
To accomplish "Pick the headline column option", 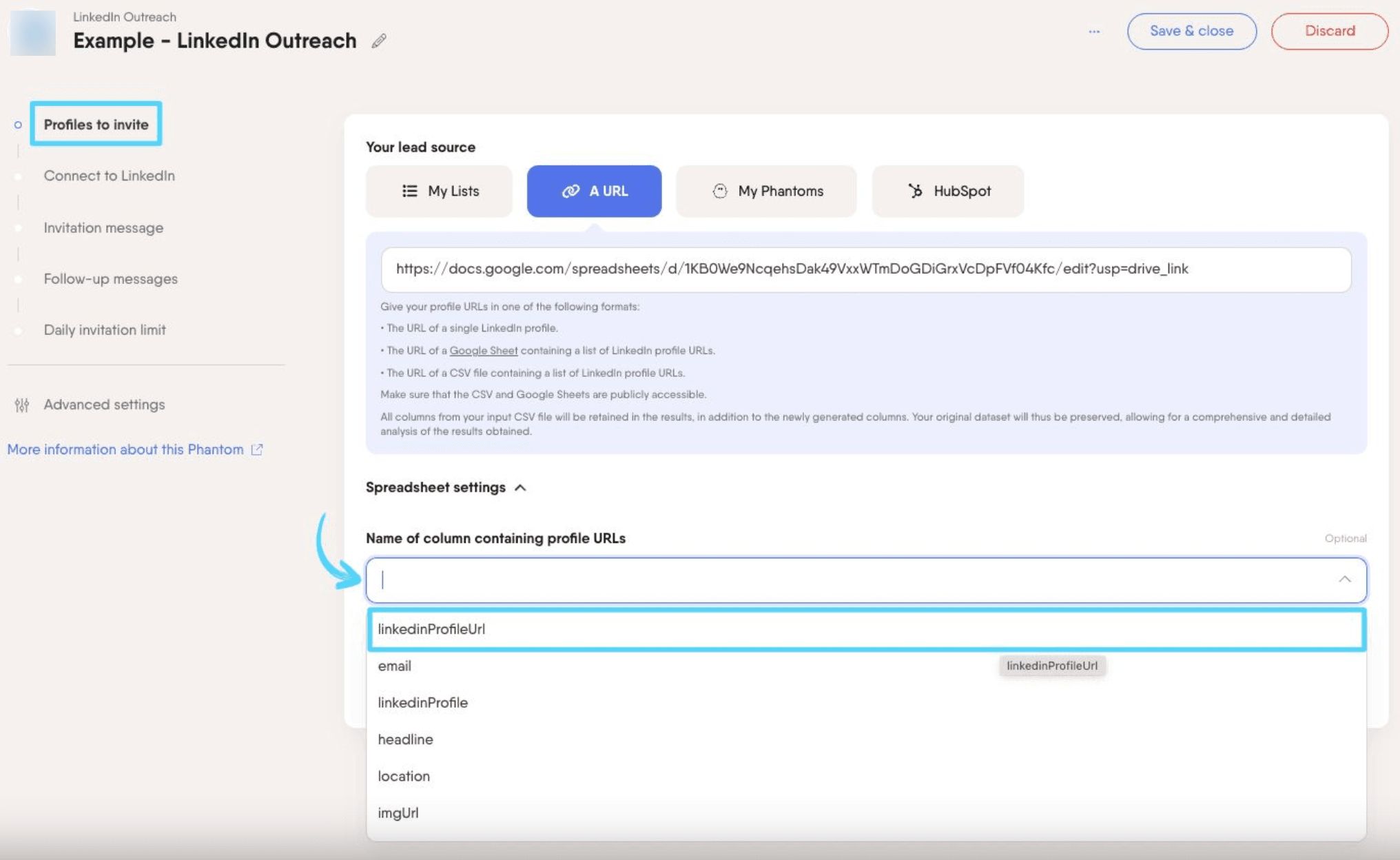I will click(x=866, y=739).
